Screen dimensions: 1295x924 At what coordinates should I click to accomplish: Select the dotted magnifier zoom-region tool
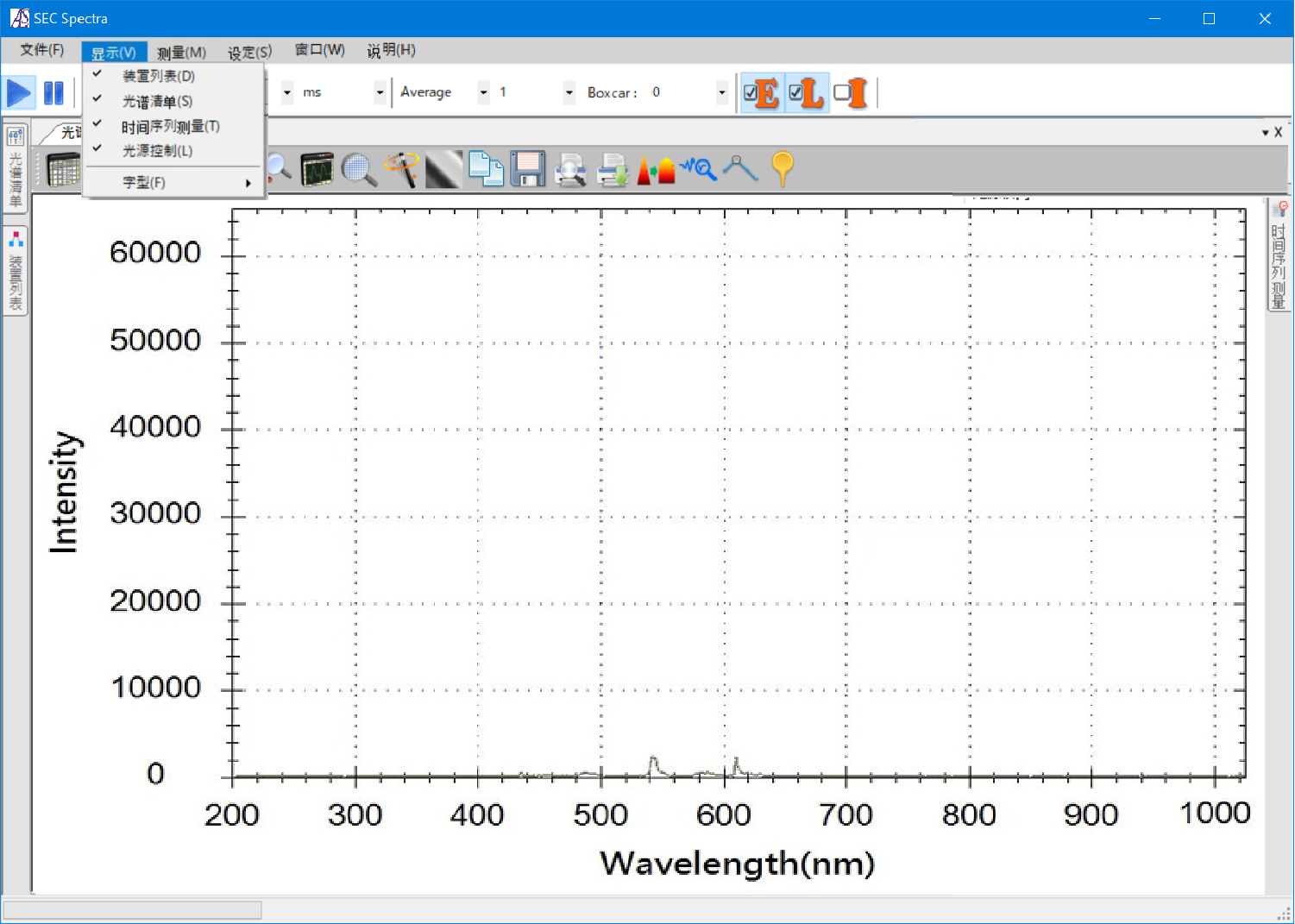pyautogui.click(x=359, y=169)
